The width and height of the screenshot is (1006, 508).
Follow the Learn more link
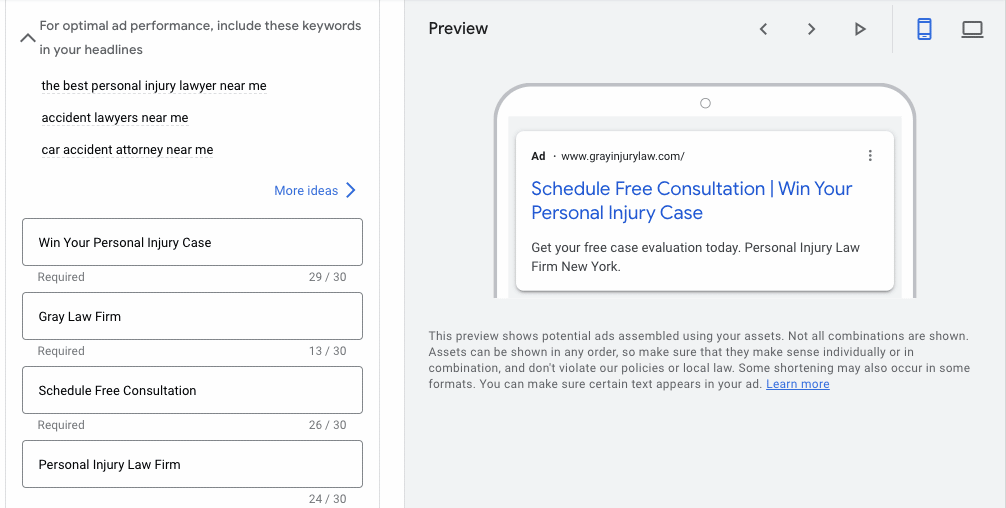[797, 384]
